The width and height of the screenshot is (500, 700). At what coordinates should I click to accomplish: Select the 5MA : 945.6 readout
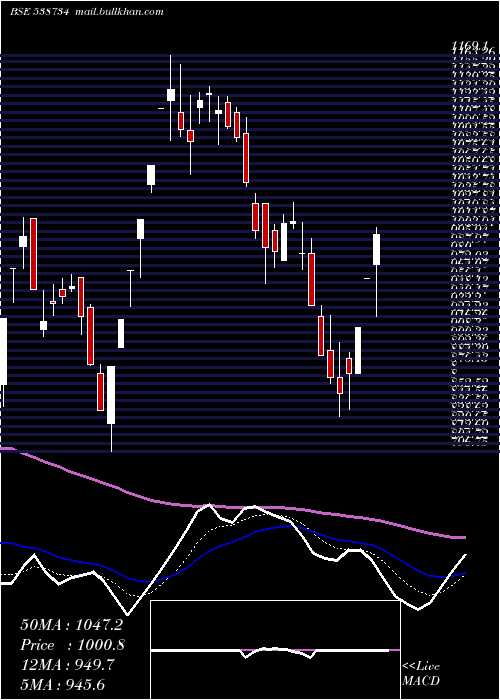coord(64,684)
